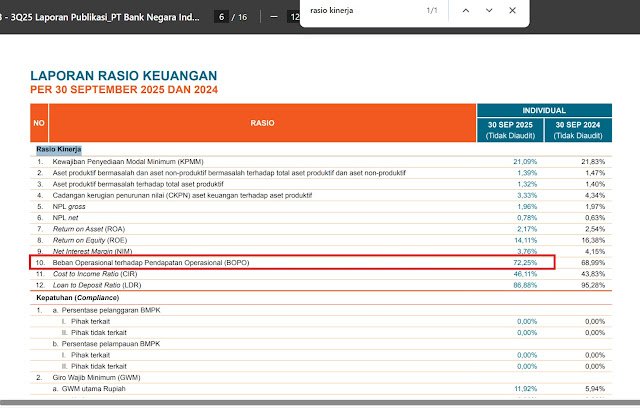The height and width of the screenshot is (408, 640).
Task: Click the highlighted "Rasio Kinerja" heading
Action: (x=59, y=149)
